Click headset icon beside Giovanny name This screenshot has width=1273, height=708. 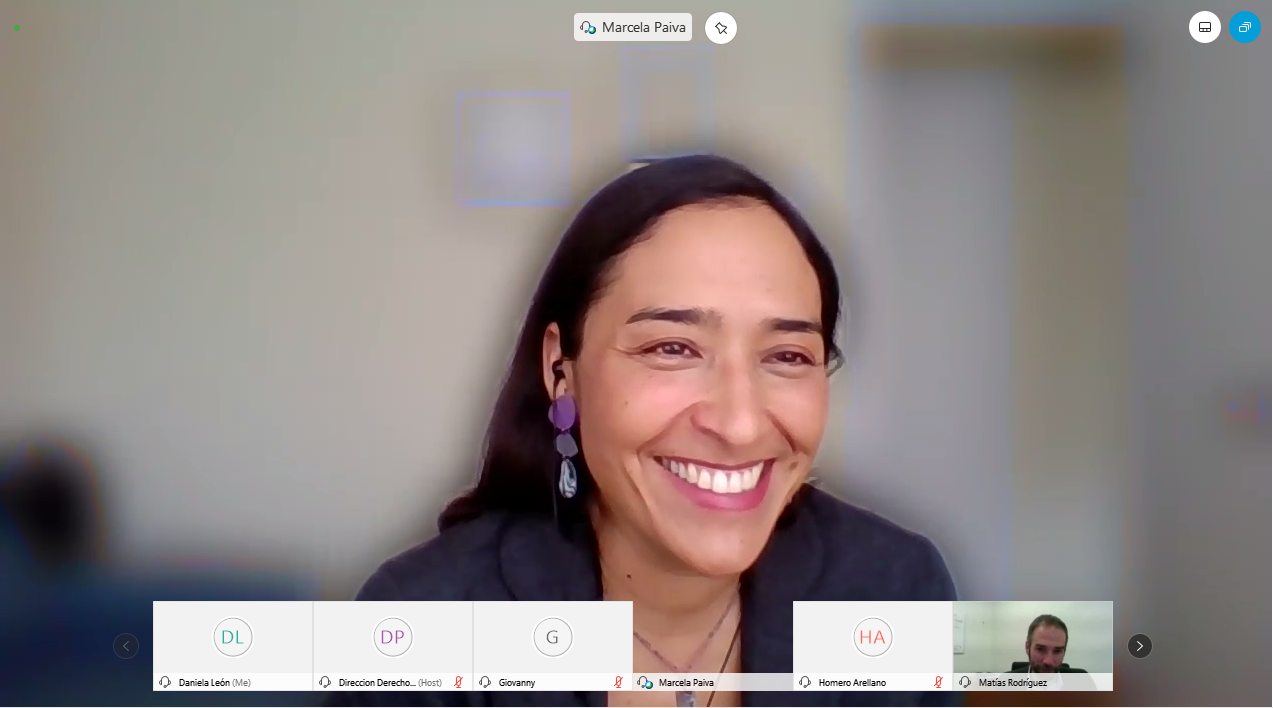point(485,682)
